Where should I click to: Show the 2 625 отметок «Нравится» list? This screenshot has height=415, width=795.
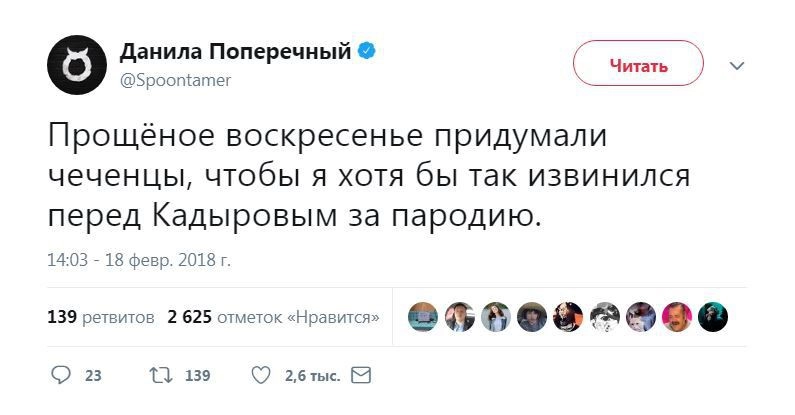pos(273,318)
